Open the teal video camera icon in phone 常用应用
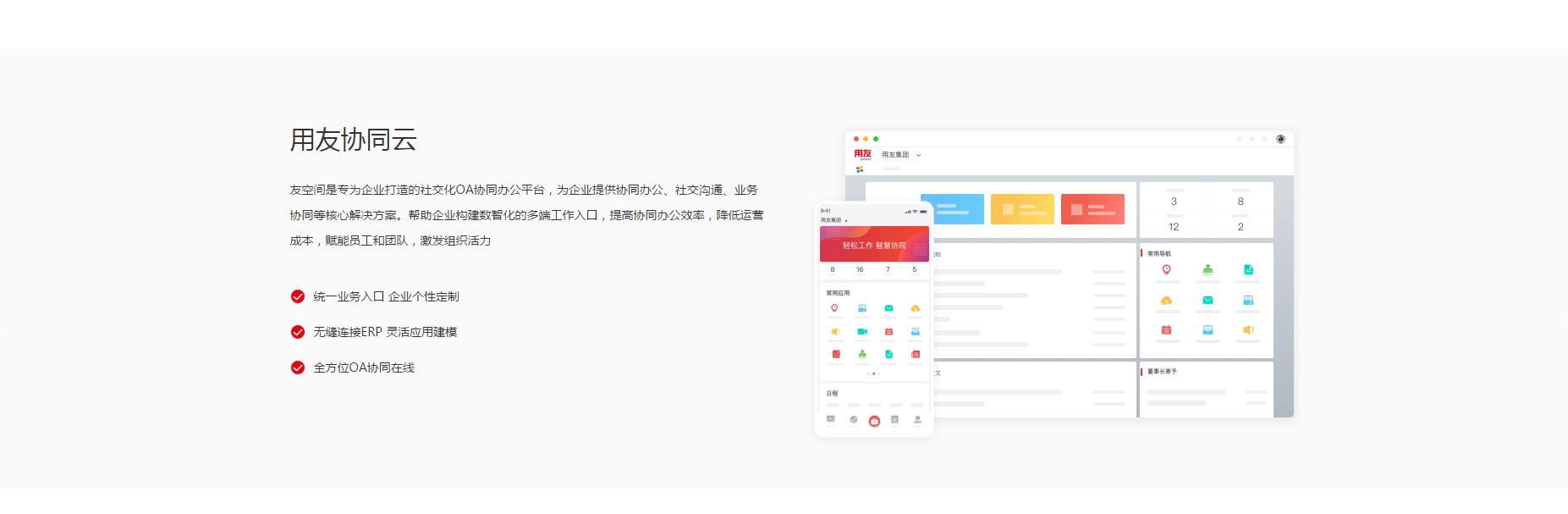 861,331
